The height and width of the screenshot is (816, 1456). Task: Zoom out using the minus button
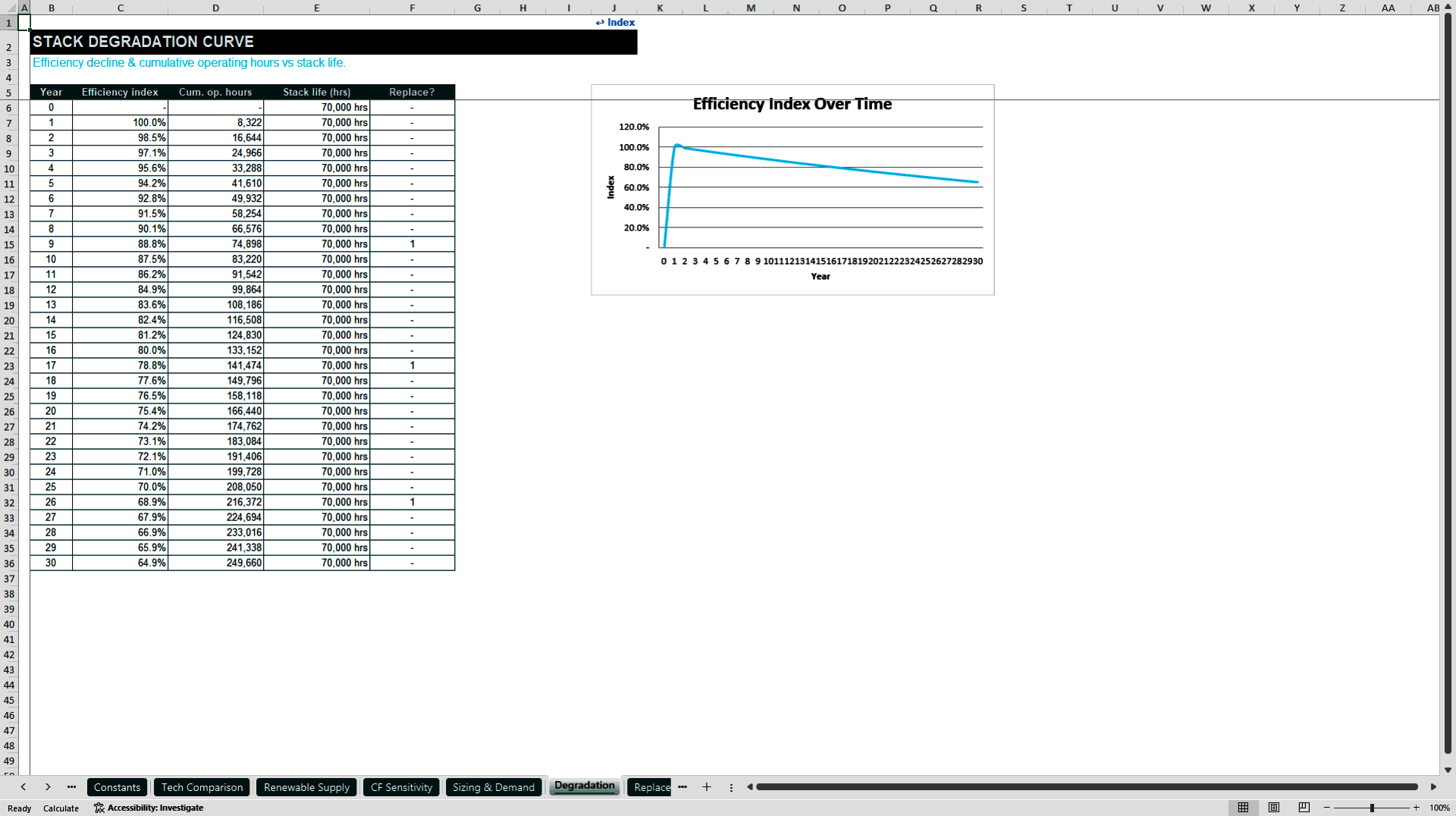pos(1327,808)
